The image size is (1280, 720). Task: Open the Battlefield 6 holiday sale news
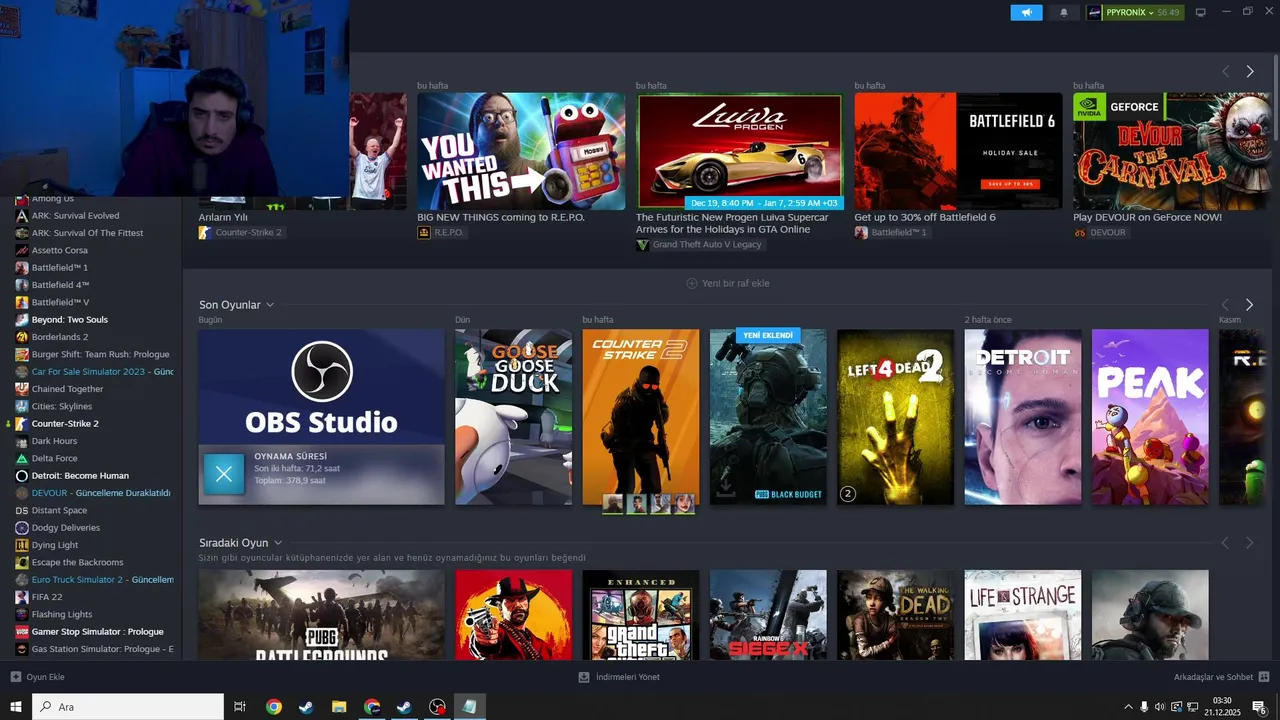[x=958, y=151]
